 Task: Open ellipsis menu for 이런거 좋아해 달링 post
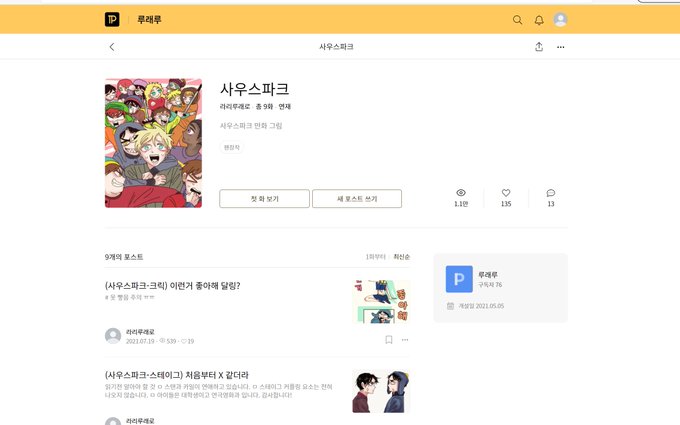pos(405,340)
